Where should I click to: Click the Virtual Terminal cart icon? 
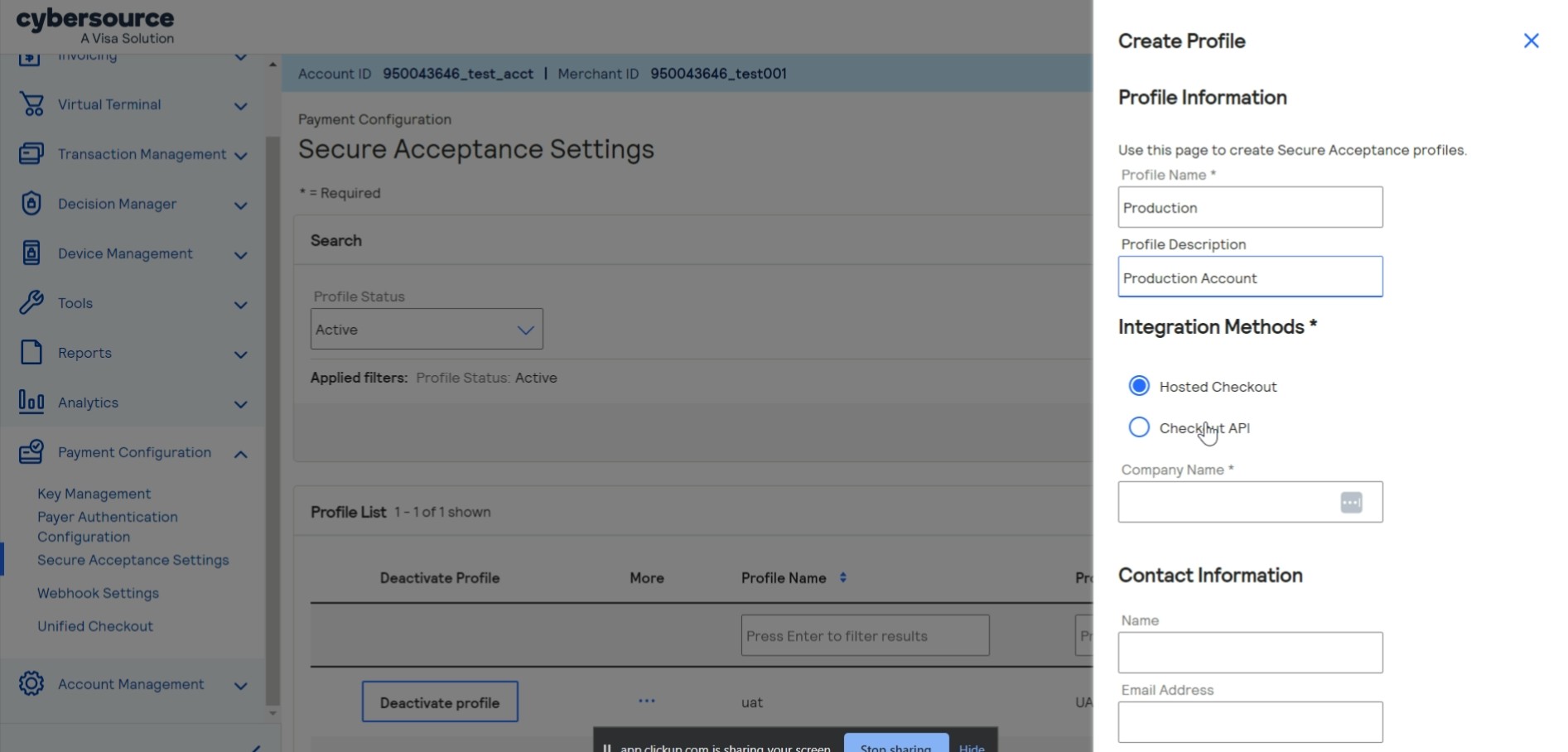coord(31,104)
